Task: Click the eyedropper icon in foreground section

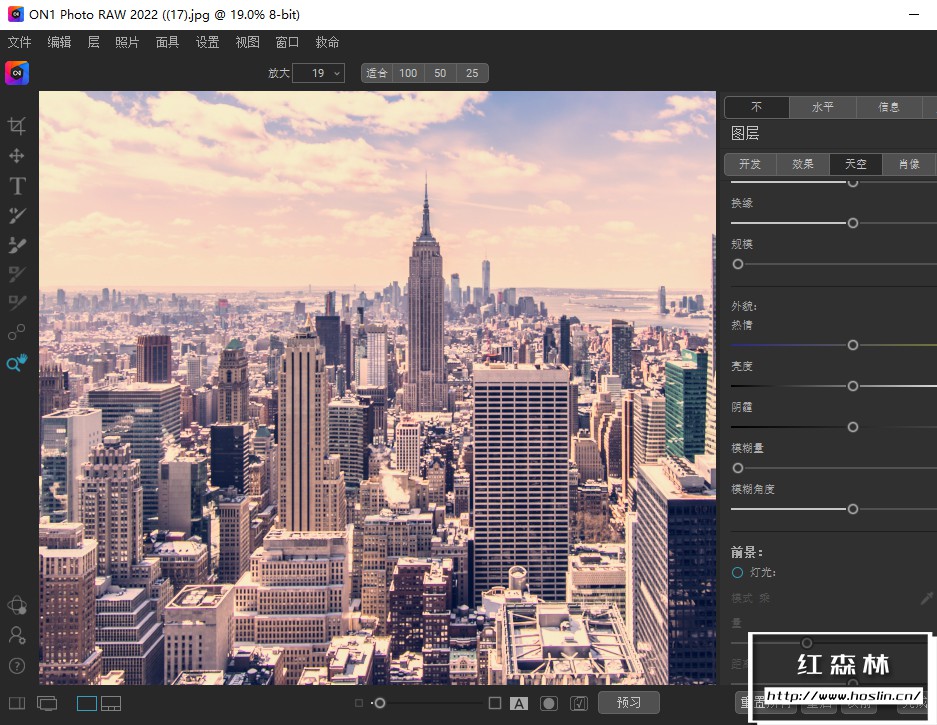Action: point(927,598)
